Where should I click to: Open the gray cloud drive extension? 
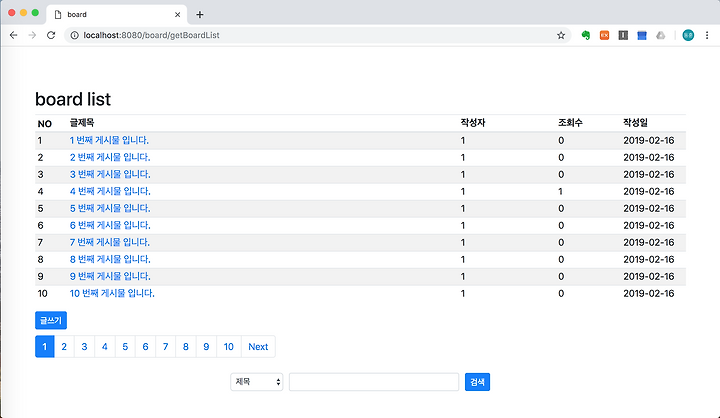click(660, 35)
